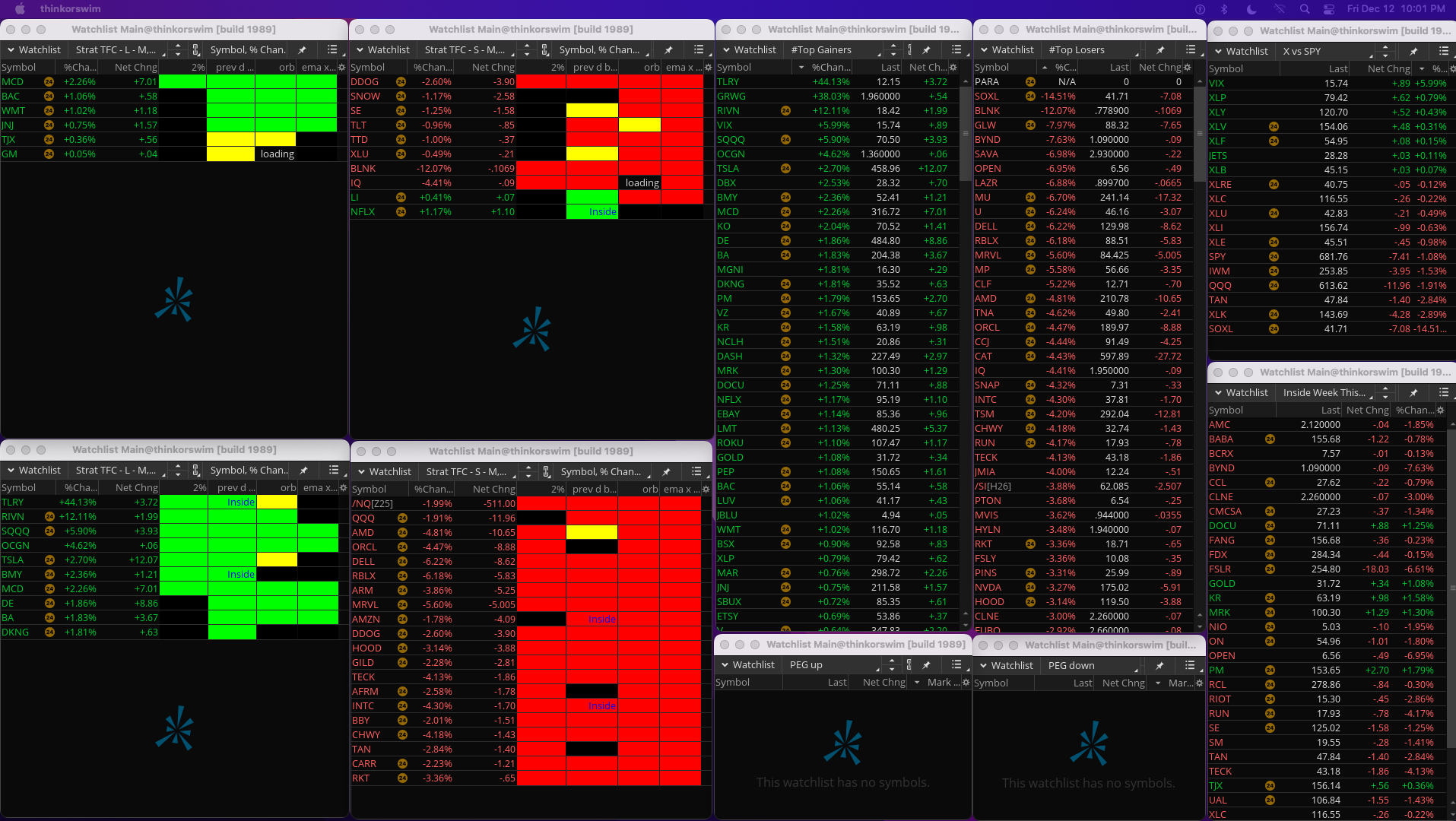
Task: Toggle macOS Do Not Disturb moon icon
Action: [x=1251, y=9]
